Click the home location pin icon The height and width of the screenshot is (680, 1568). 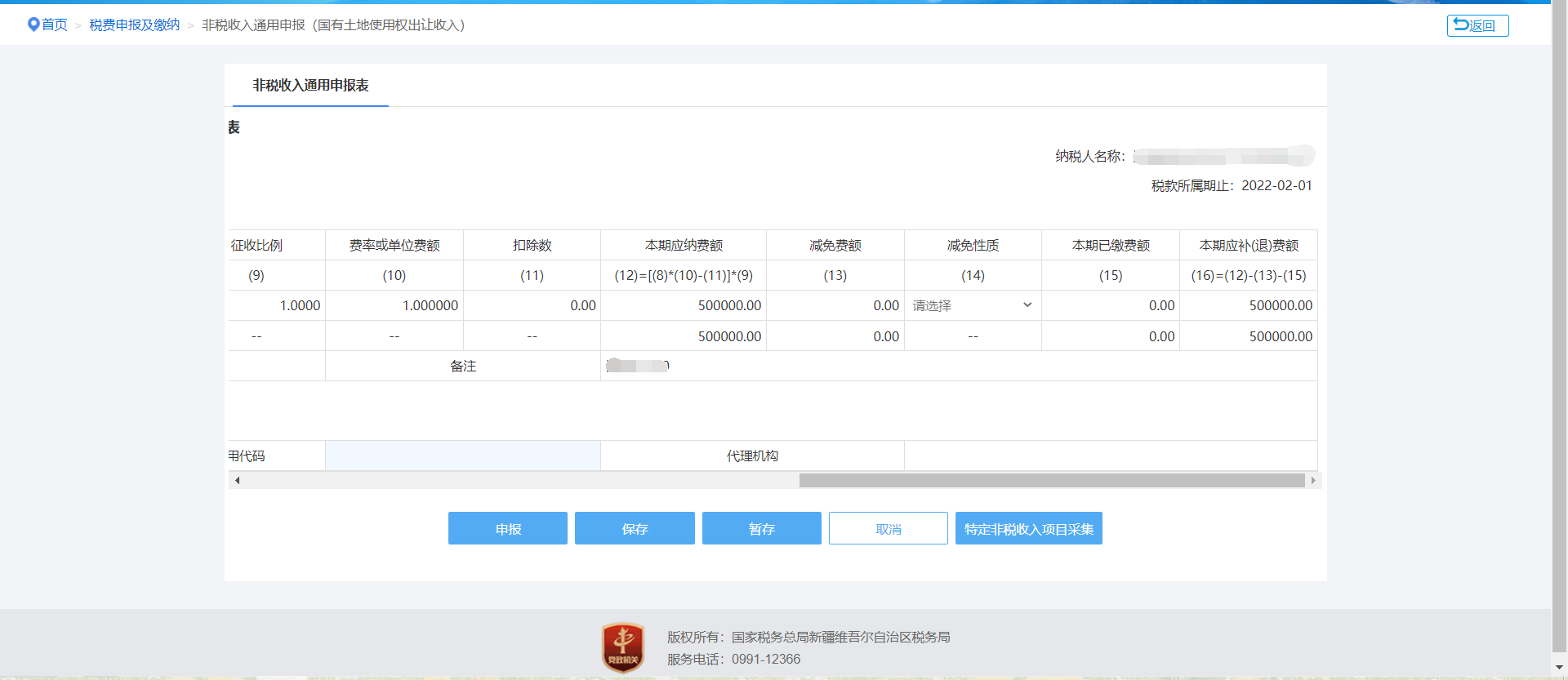33,24
